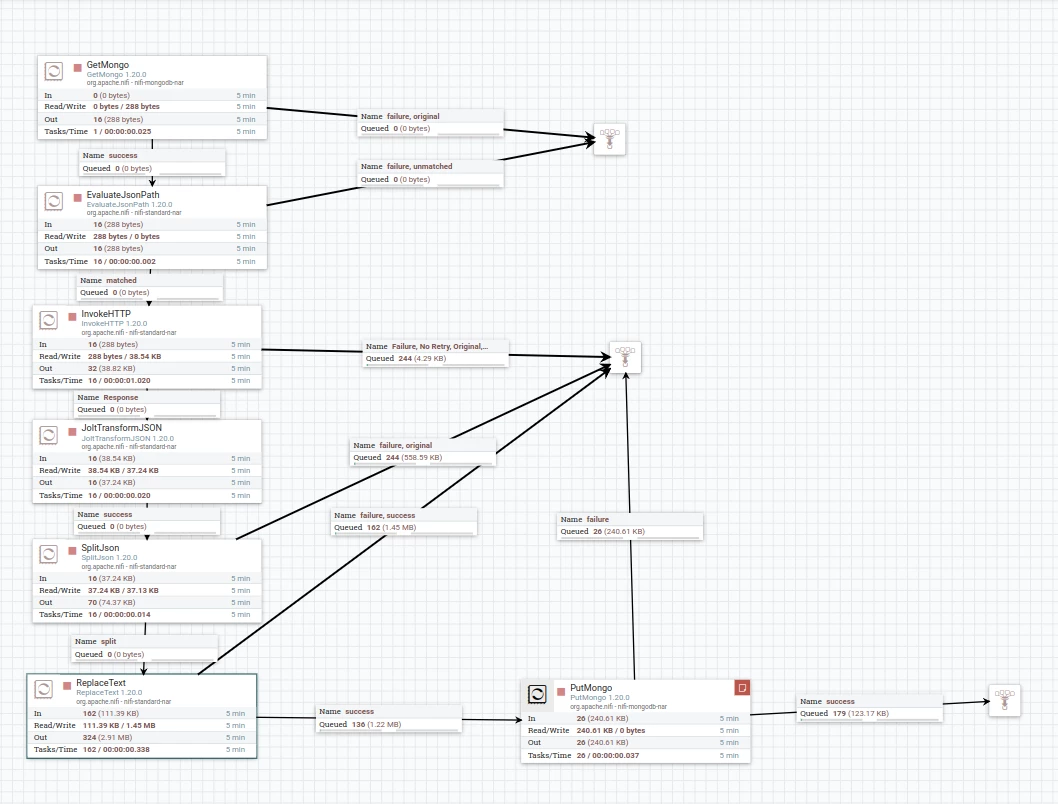The image size is (1058, 804).
Task: Click the GetMongo processor name
Action: pyautogui.click(x=107, y=65)
